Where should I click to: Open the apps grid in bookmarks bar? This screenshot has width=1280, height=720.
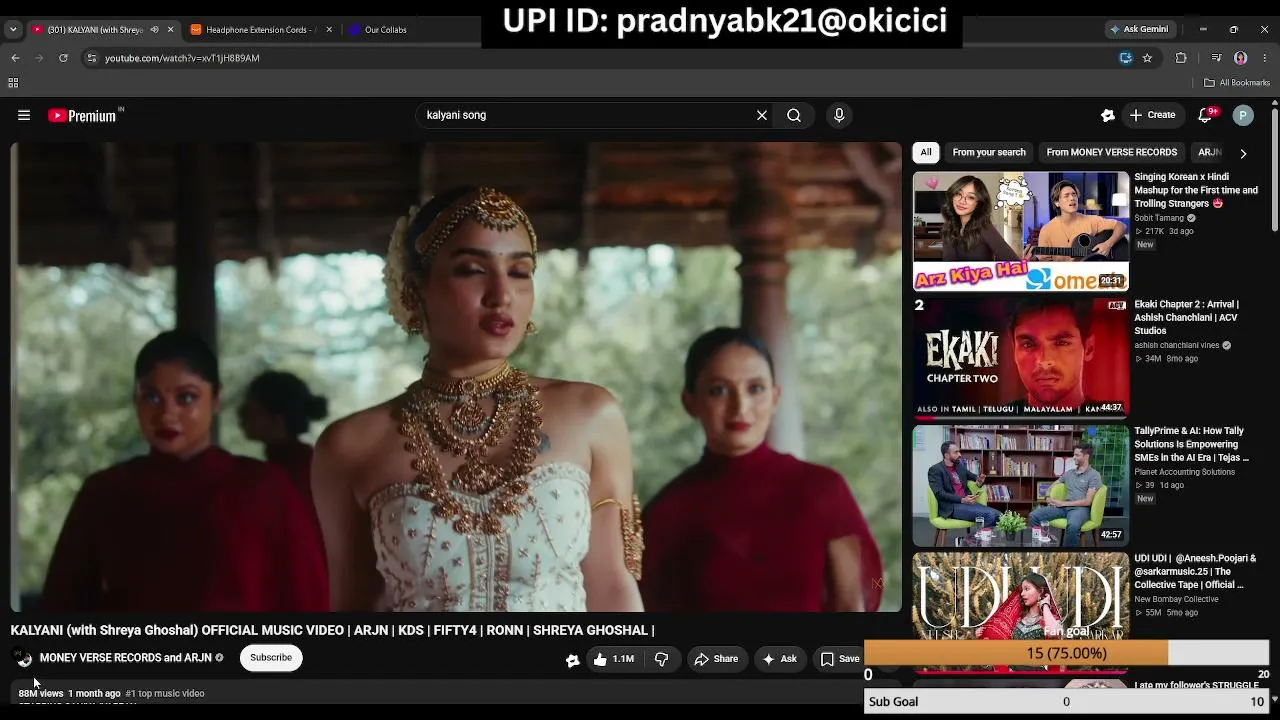(15, 83)
